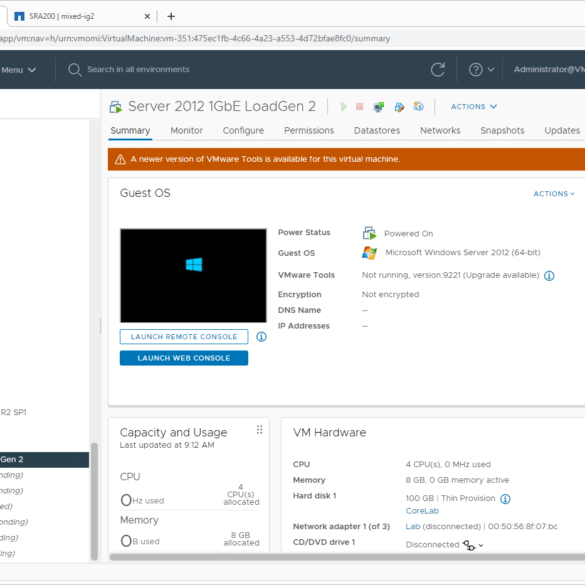This screenshot has height=585, width=585.
Task: Open the Guest OS panel Actions dropdown
Action: point(554,194)
